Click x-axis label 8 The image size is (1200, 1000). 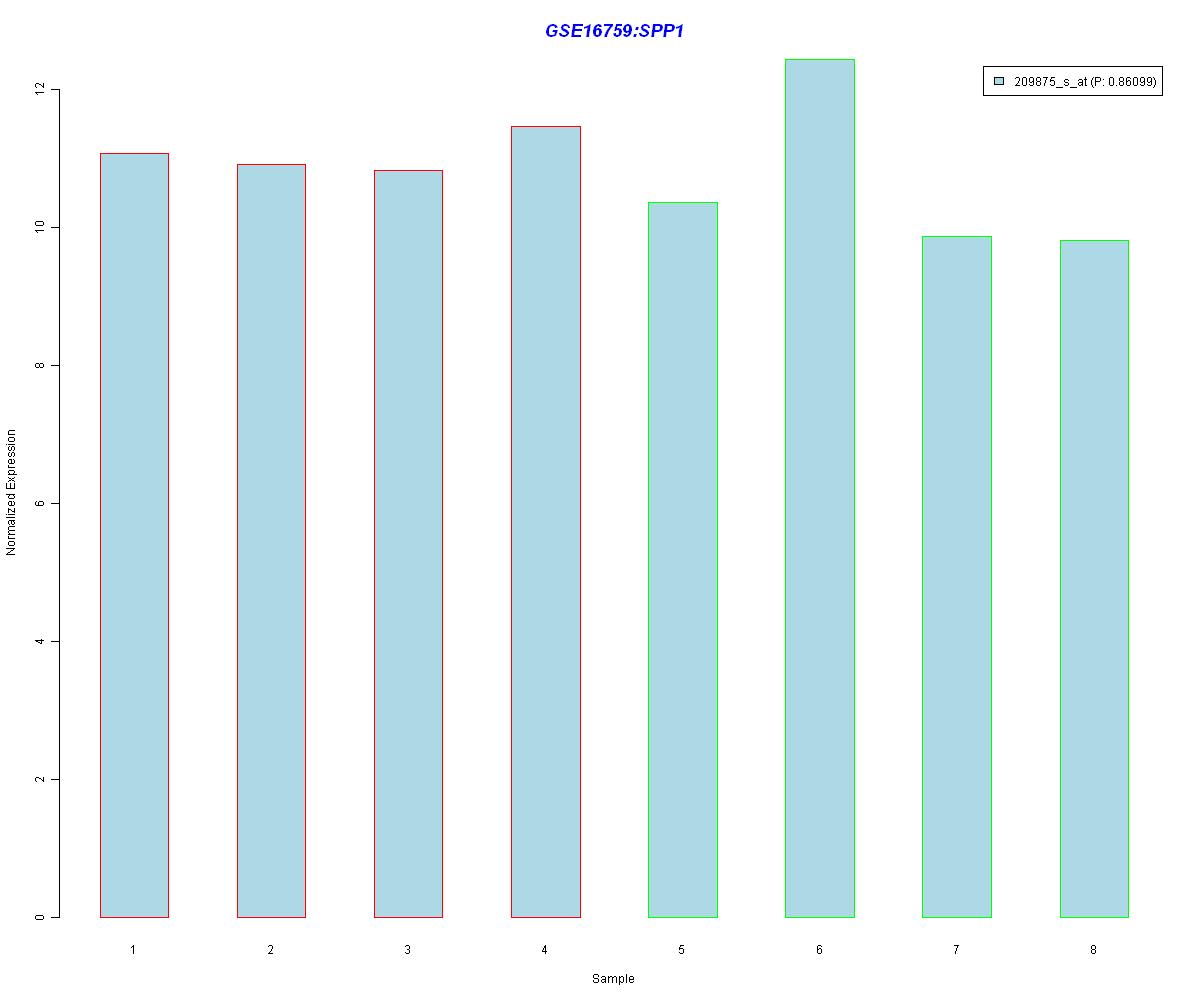pos(1093,949)
